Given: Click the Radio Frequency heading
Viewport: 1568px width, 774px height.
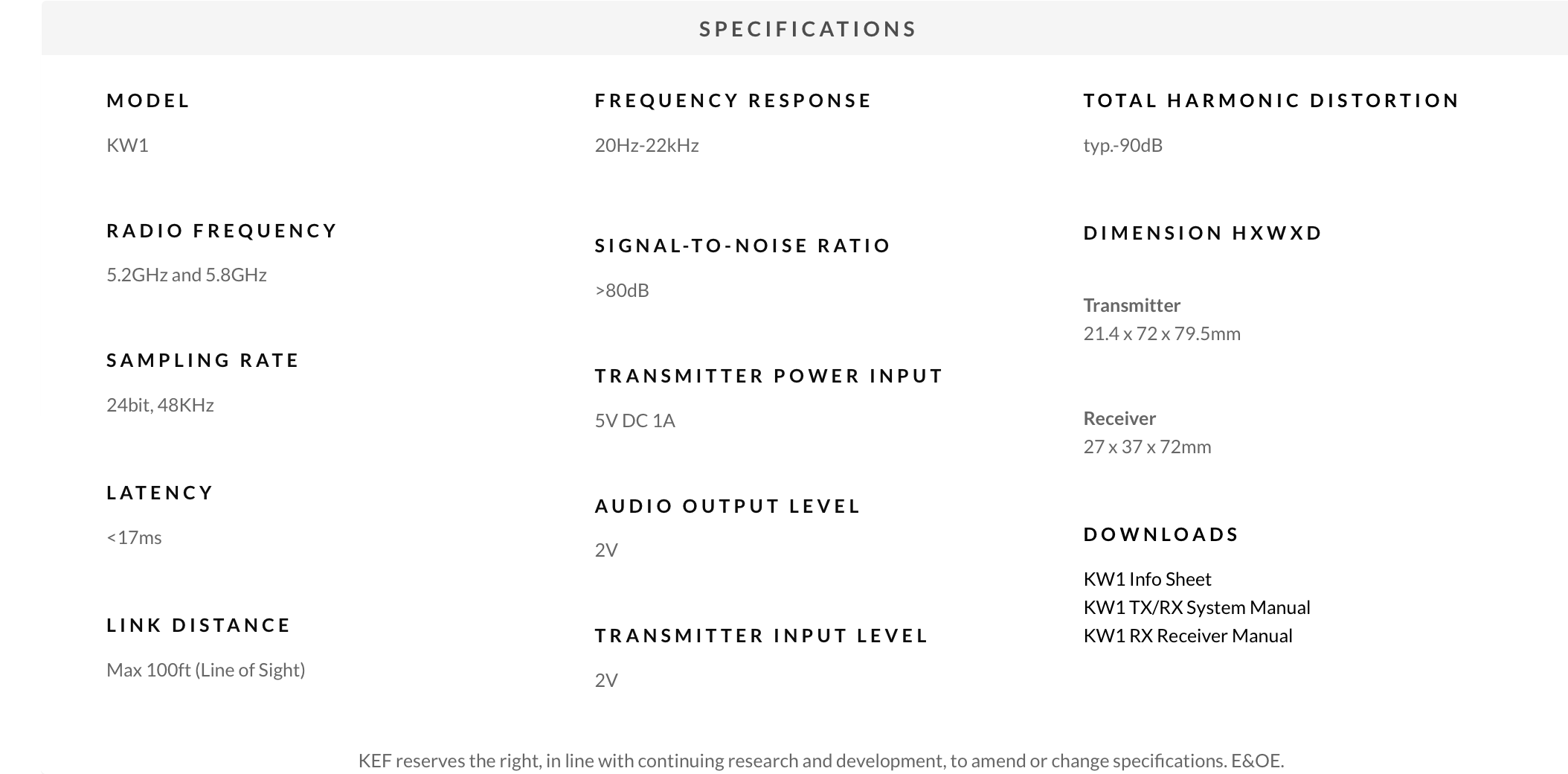Looking at the screenshot, I should (x=222, y=231).
